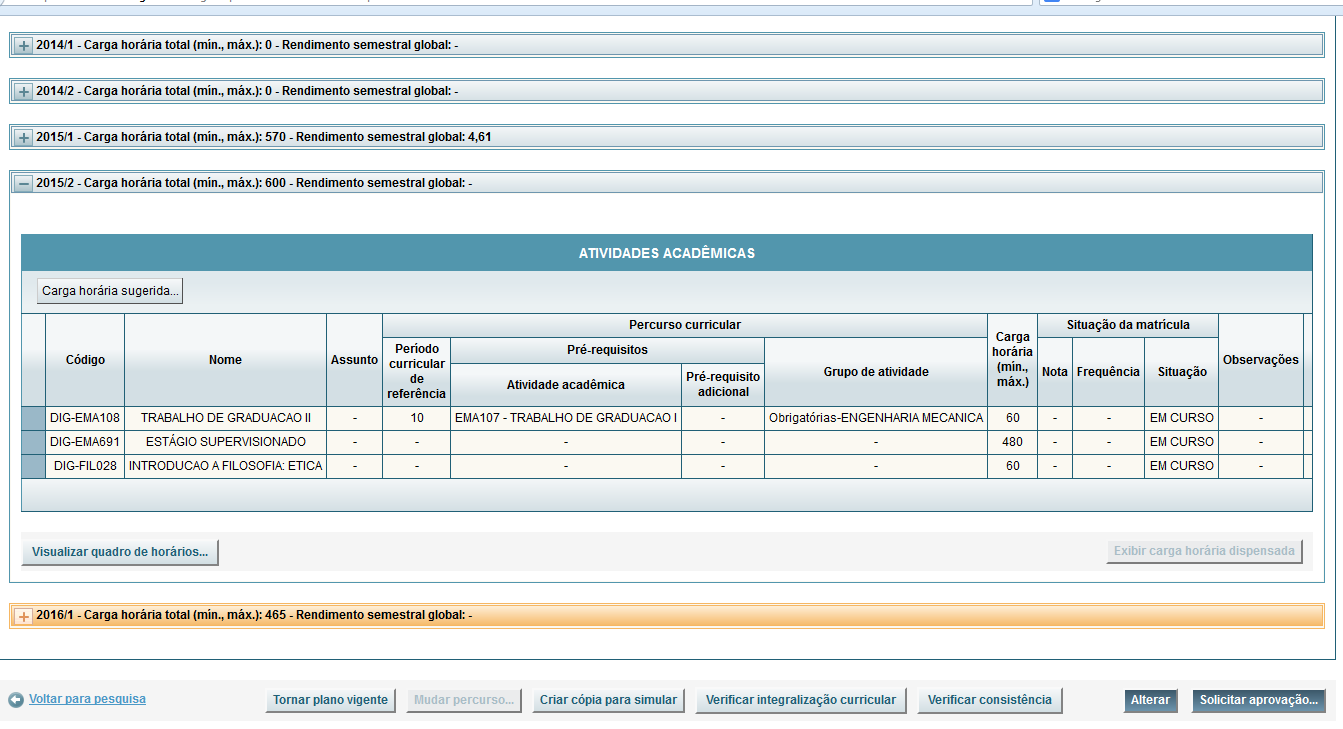Screen dimensions: 1343x729
Task: Click EM CURSO status for DIG-FIL028
Action: [x=1182, y=466]
